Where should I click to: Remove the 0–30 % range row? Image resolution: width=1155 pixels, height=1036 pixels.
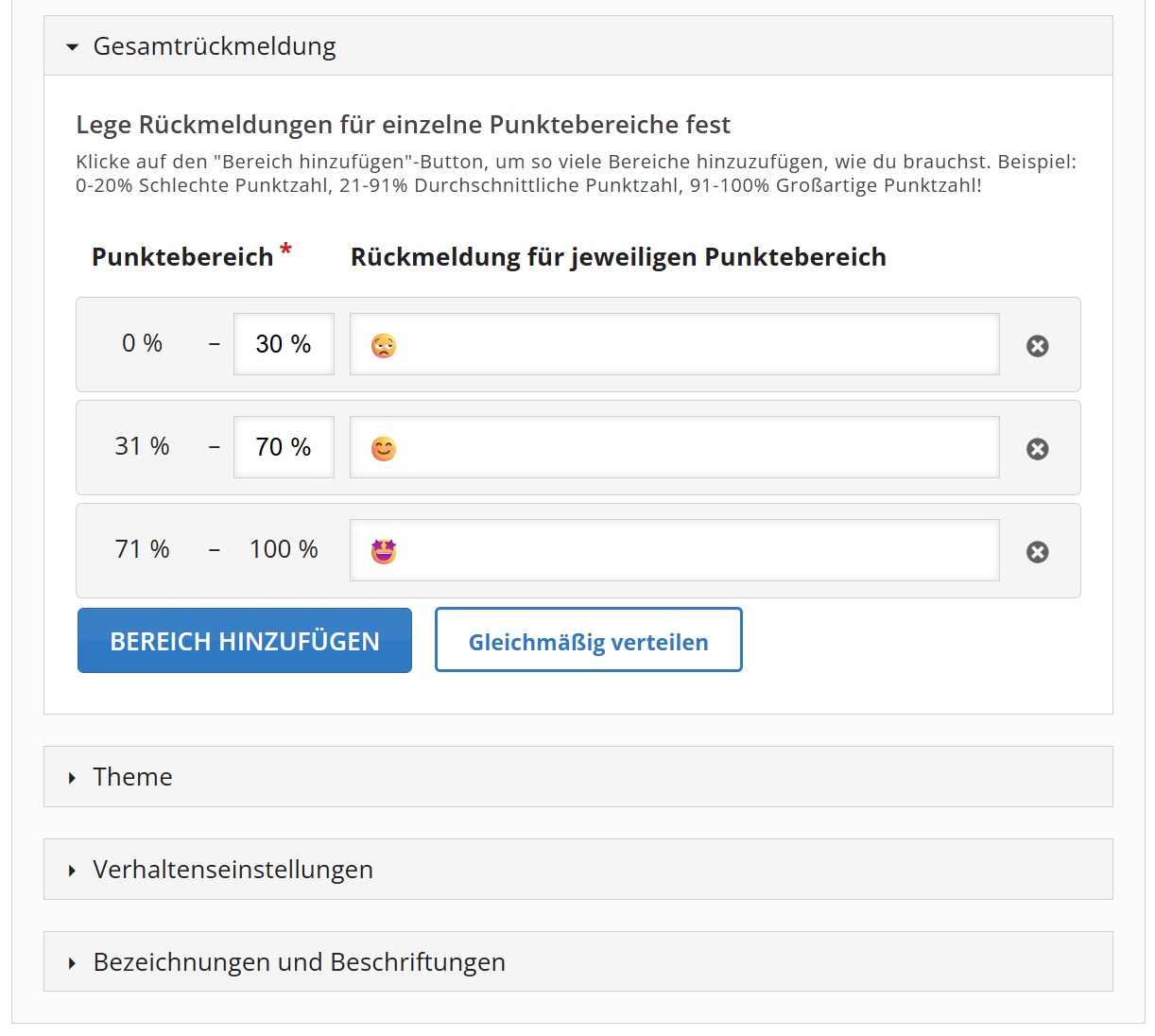tap(1037, 346)
